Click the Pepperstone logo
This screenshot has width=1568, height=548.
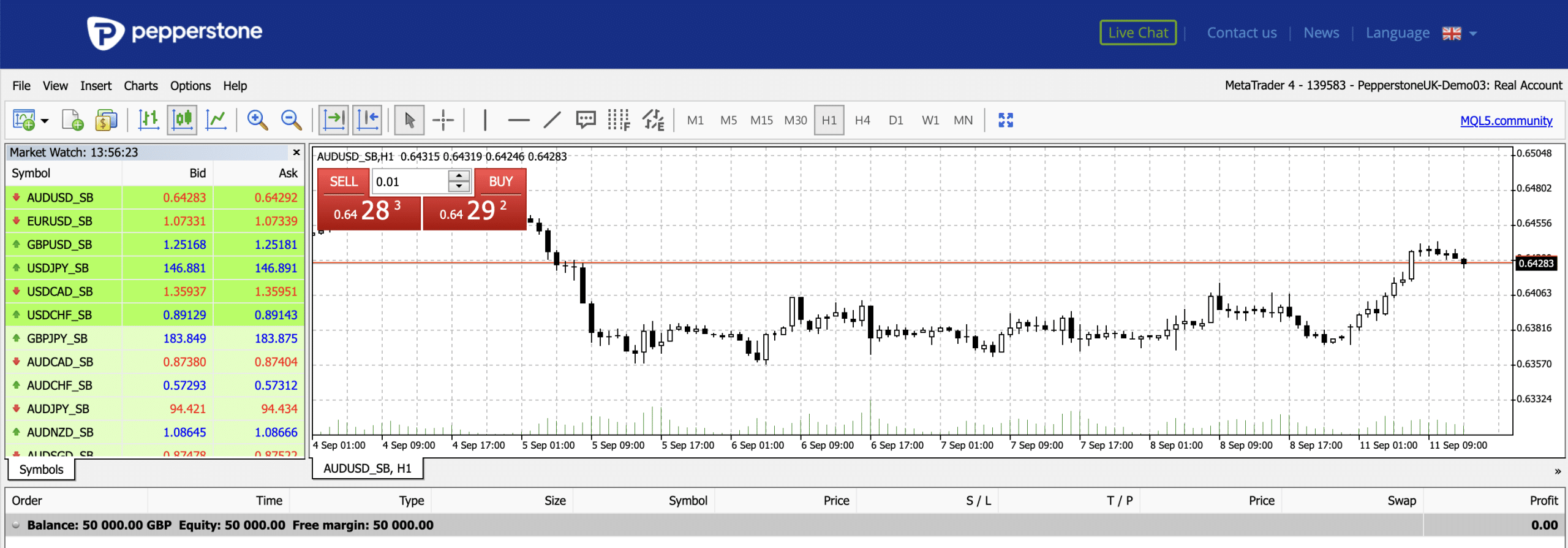tap(175, 32)
